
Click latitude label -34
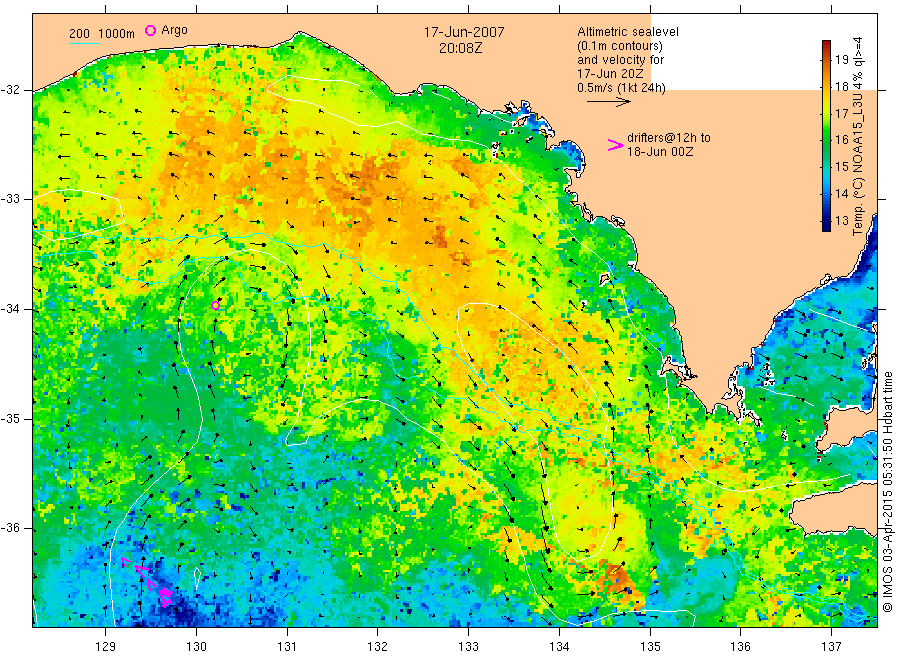point(11,309)
